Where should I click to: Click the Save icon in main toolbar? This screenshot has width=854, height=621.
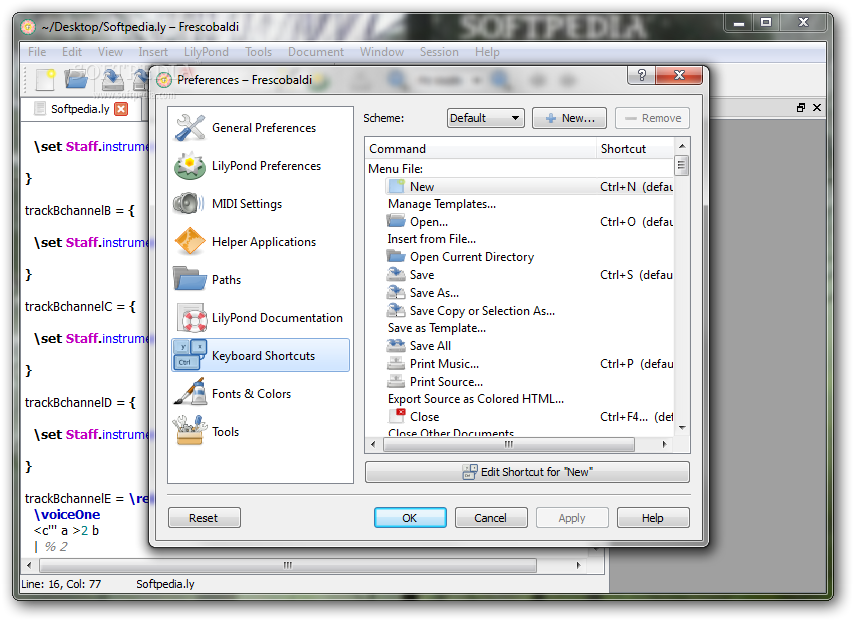click(112, 80)
